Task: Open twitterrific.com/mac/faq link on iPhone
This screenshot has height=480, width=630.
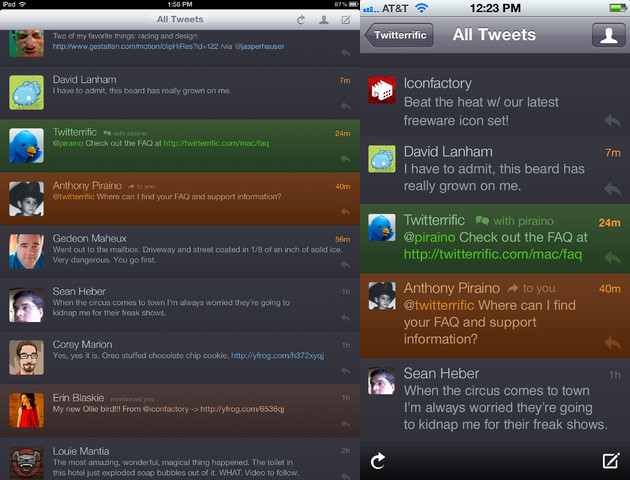Action: (x=493, y=254)
